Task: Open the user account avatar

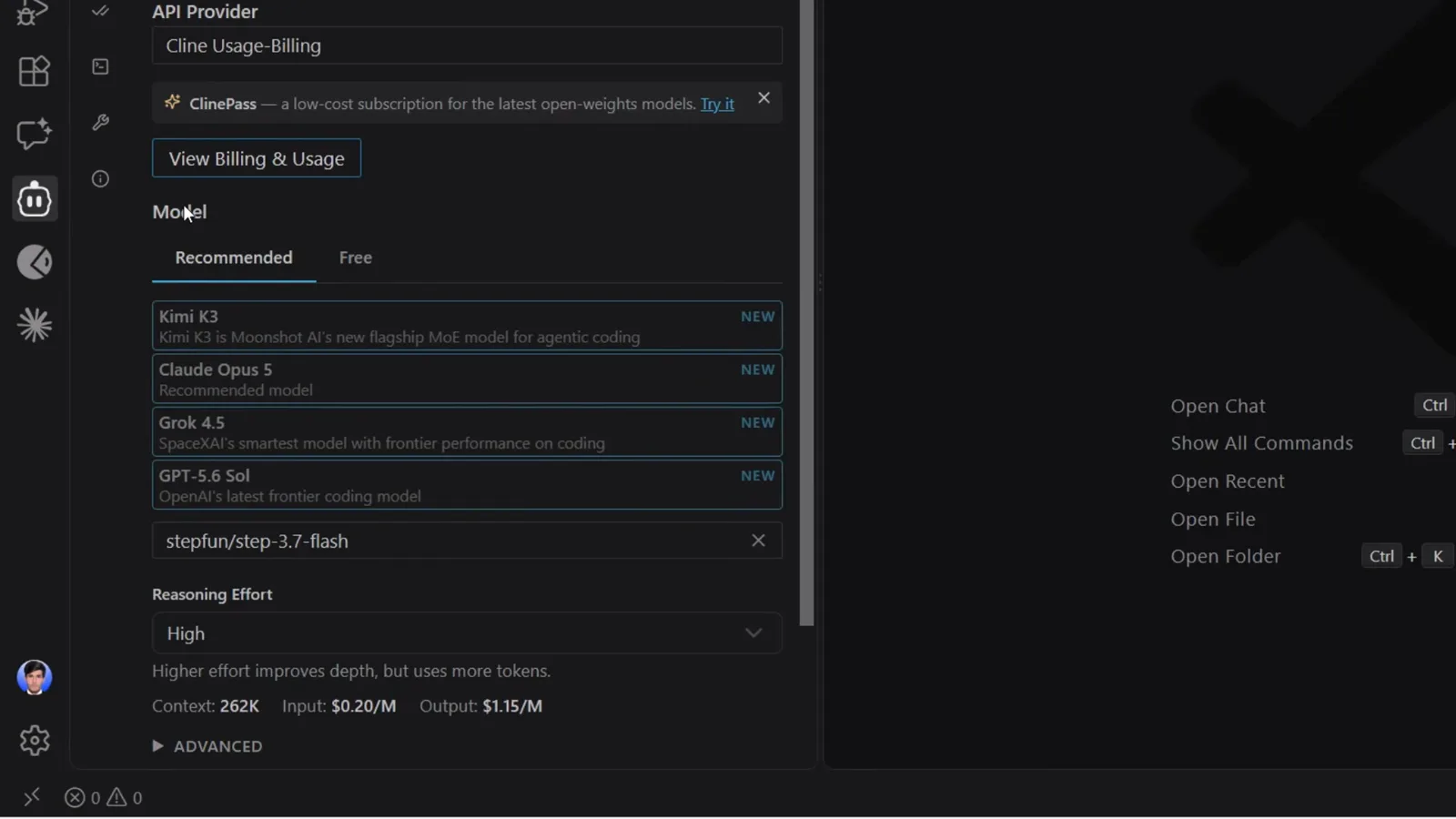Action: 35,678
